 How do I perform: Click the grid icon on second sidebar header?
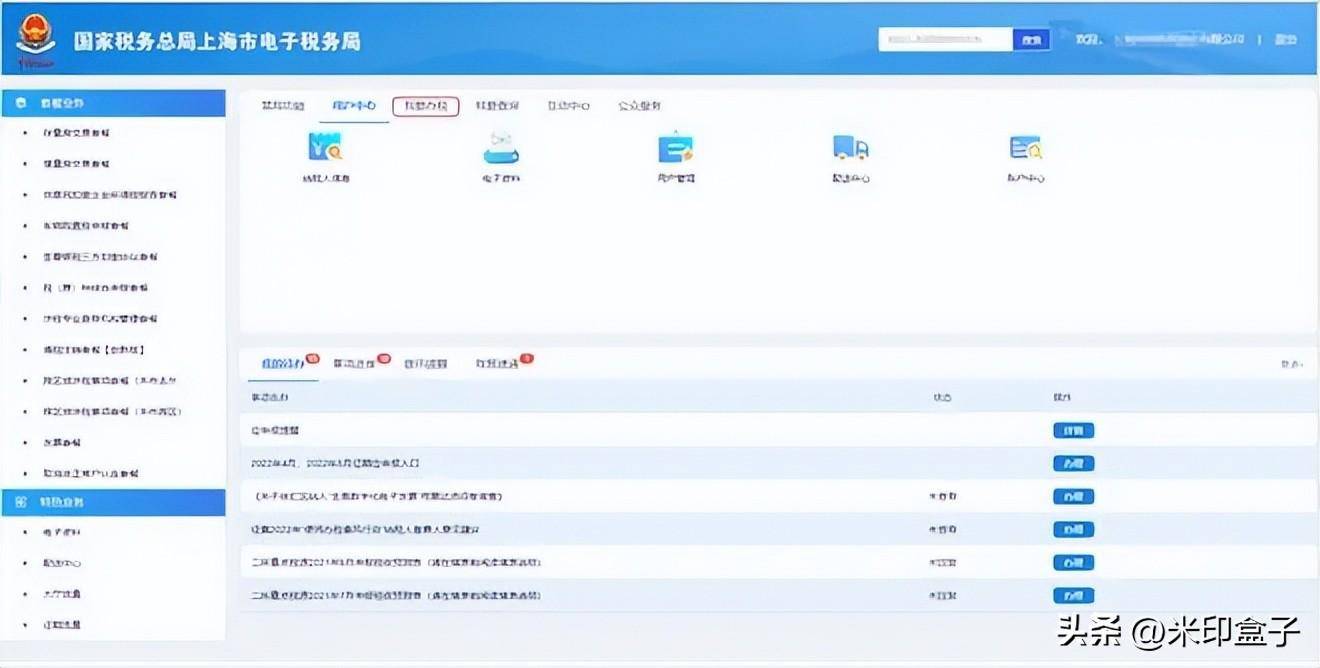point(21,502)
